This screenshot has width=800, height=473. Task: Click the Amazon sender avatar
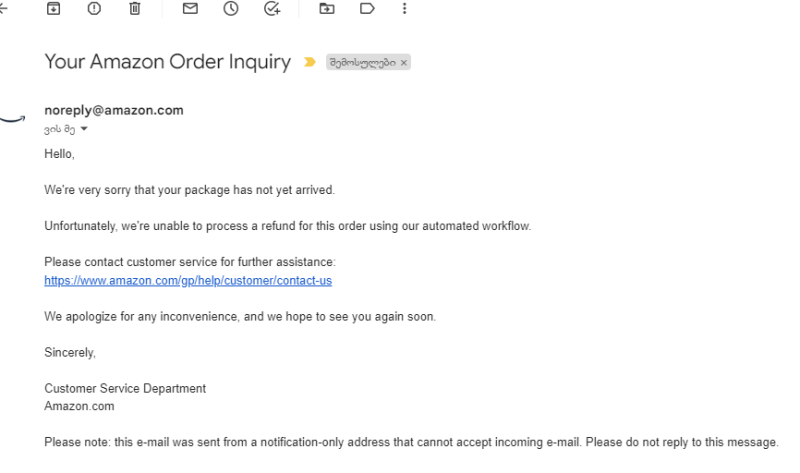tap(10, 118)
